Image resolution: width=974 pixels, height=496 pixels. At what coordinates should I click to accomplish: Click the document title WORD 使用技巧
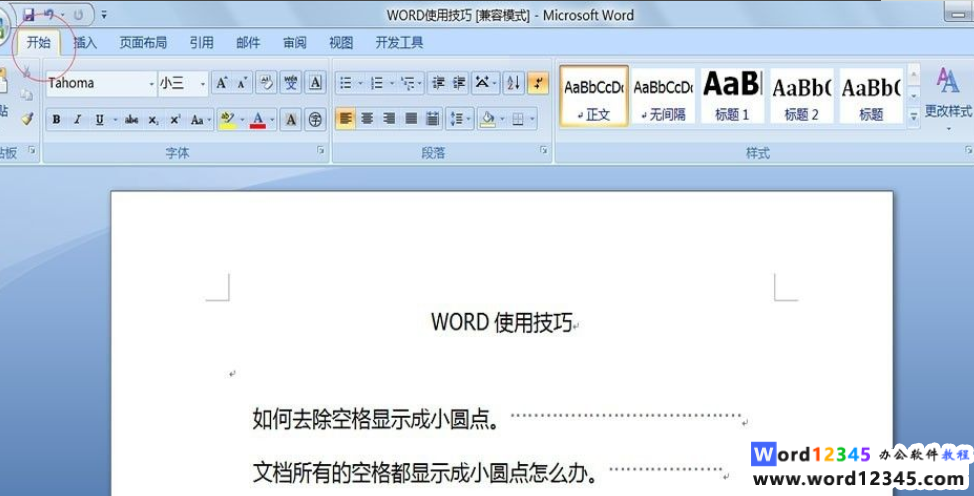(x=501, y=322)
